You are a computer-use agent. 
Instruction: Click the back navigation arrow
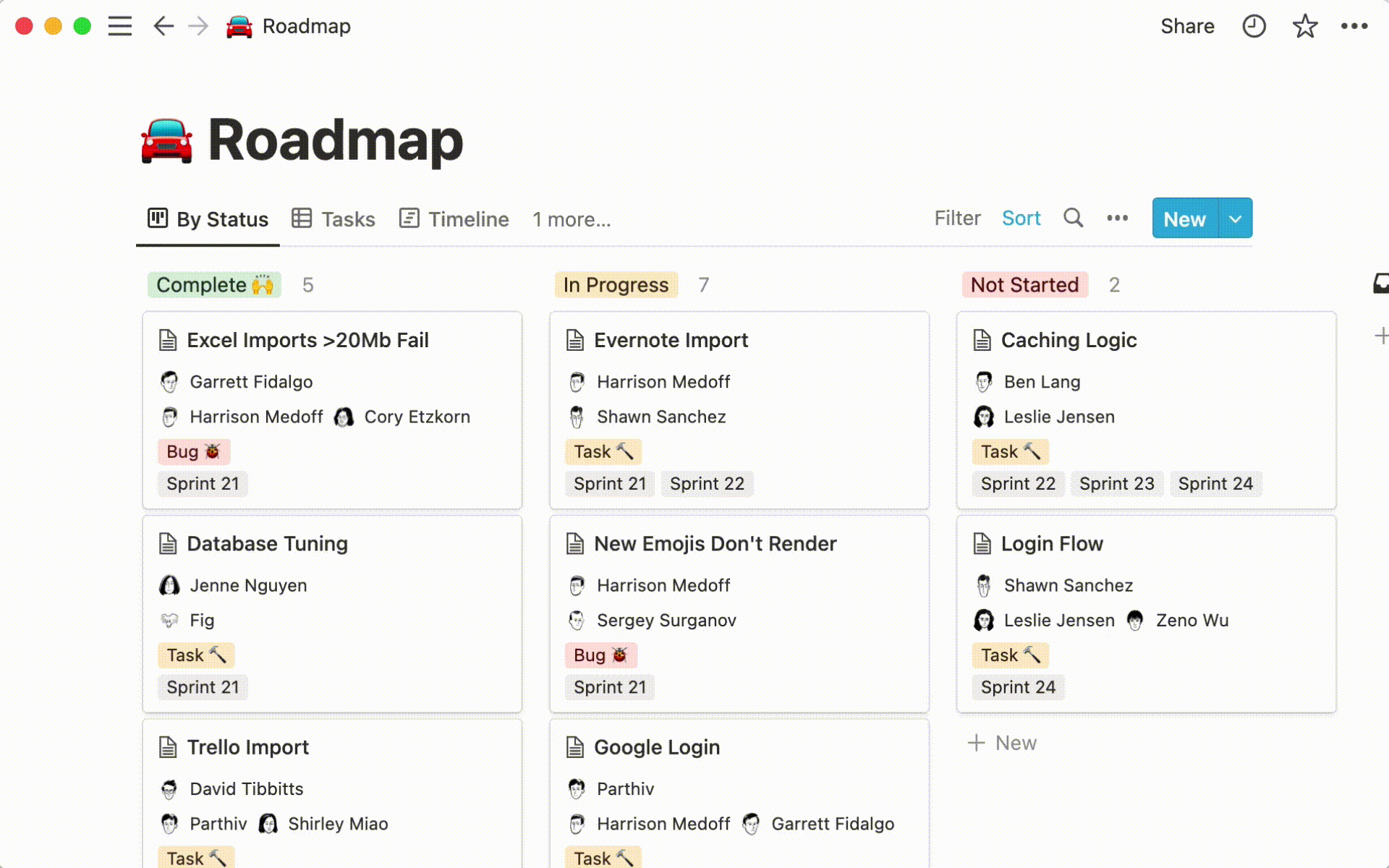[x=163, y=27]
